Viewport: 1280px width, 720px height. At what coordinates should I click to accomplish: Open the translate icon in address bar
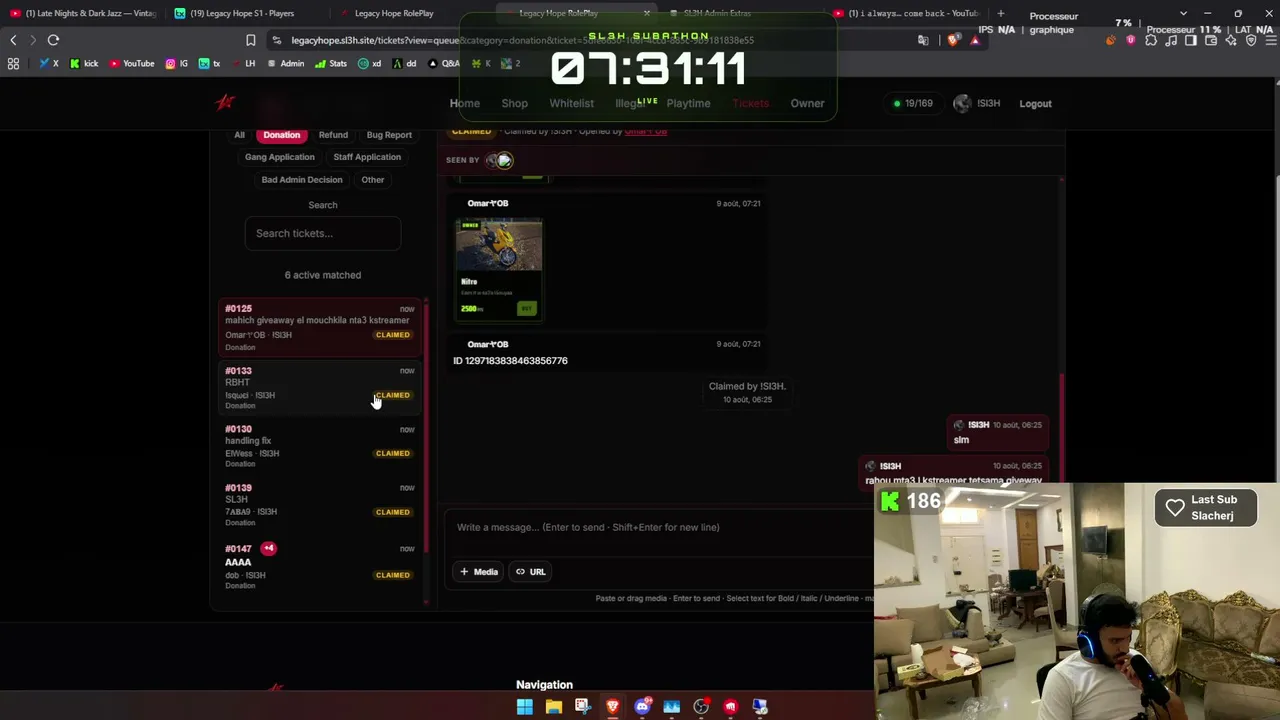(x=923, y=40)
